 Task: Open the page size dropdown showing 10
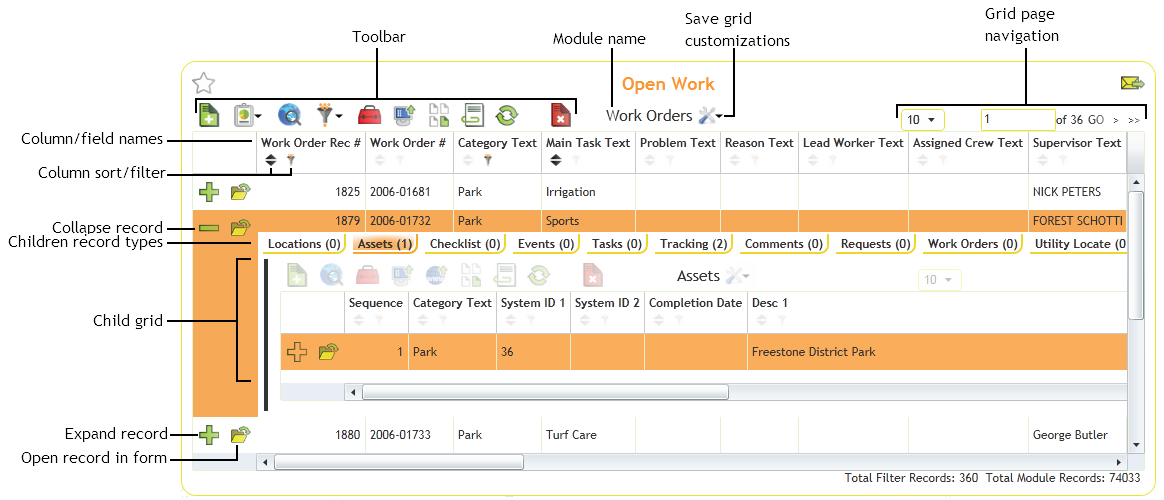921,120
